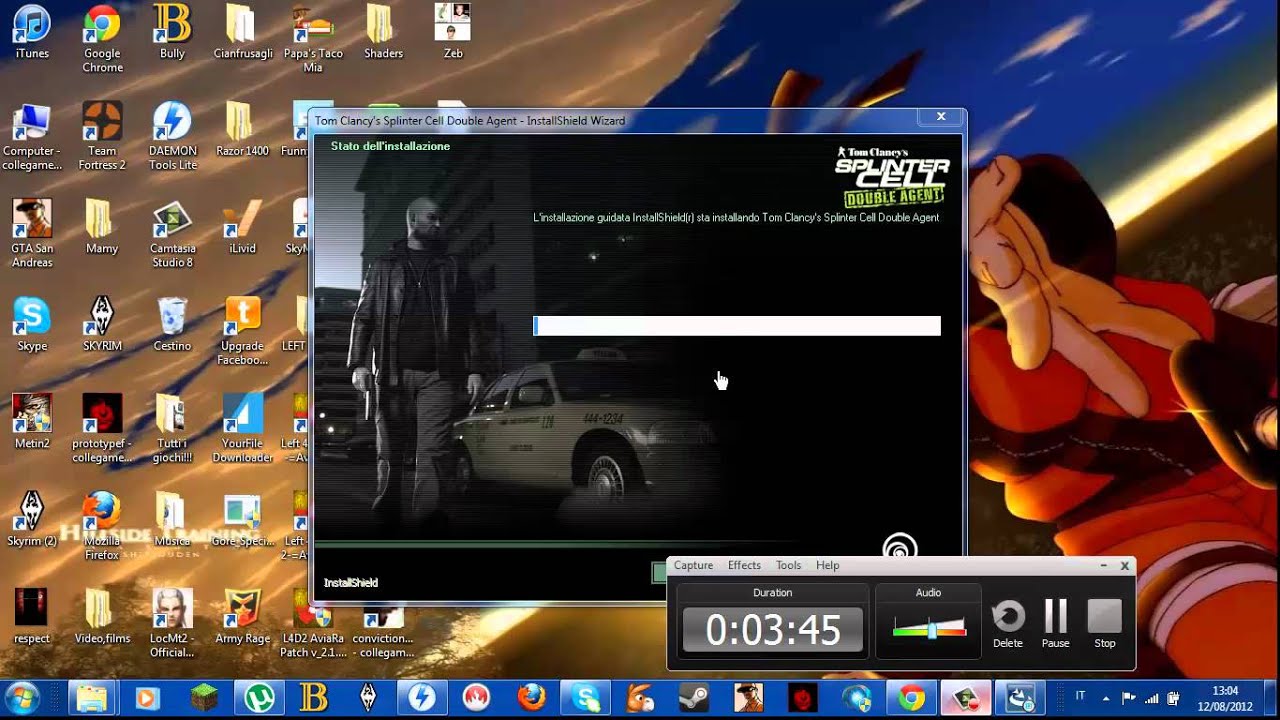Open Minecraft from the taskbar
Screen dimensions: 1280x720
pos(202,697)
